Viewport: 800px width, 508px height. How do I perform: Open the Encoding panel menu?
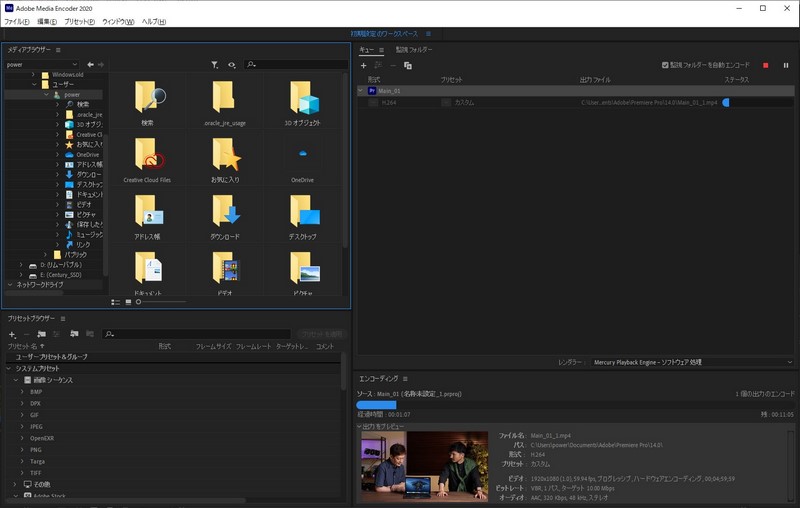(x=405, y=379)
